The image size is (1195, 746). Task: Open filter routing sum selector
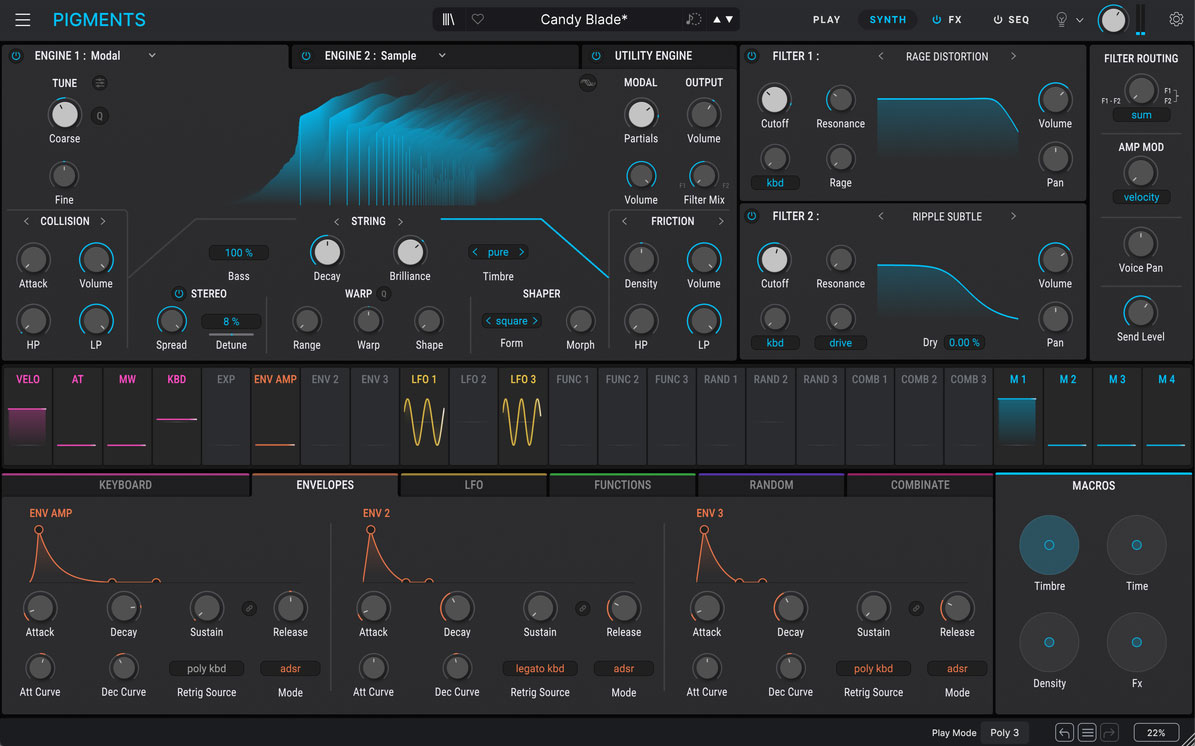1141,115
